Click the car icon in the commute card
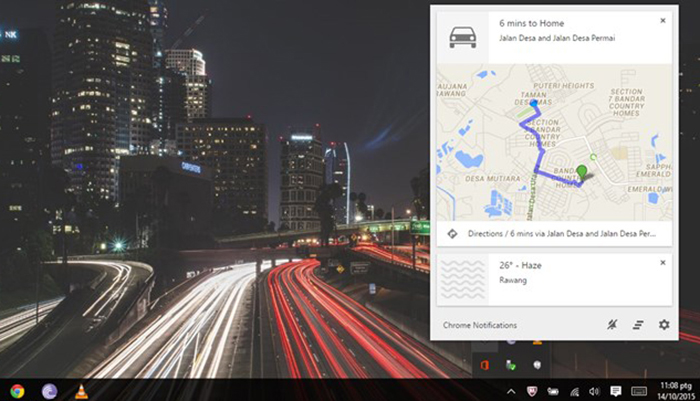The image size is (700, 401). point(463,38)
